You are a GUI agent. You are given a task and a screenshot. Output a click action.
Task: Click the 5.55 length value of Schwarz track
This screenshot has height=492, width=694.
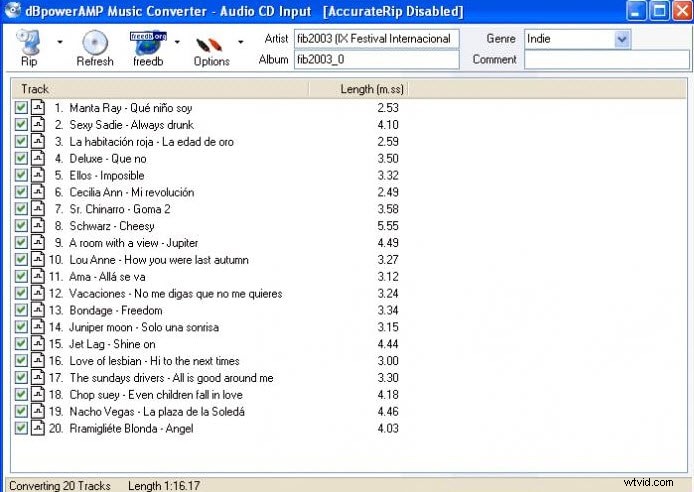pyautogui.click(x=388, y=226)
